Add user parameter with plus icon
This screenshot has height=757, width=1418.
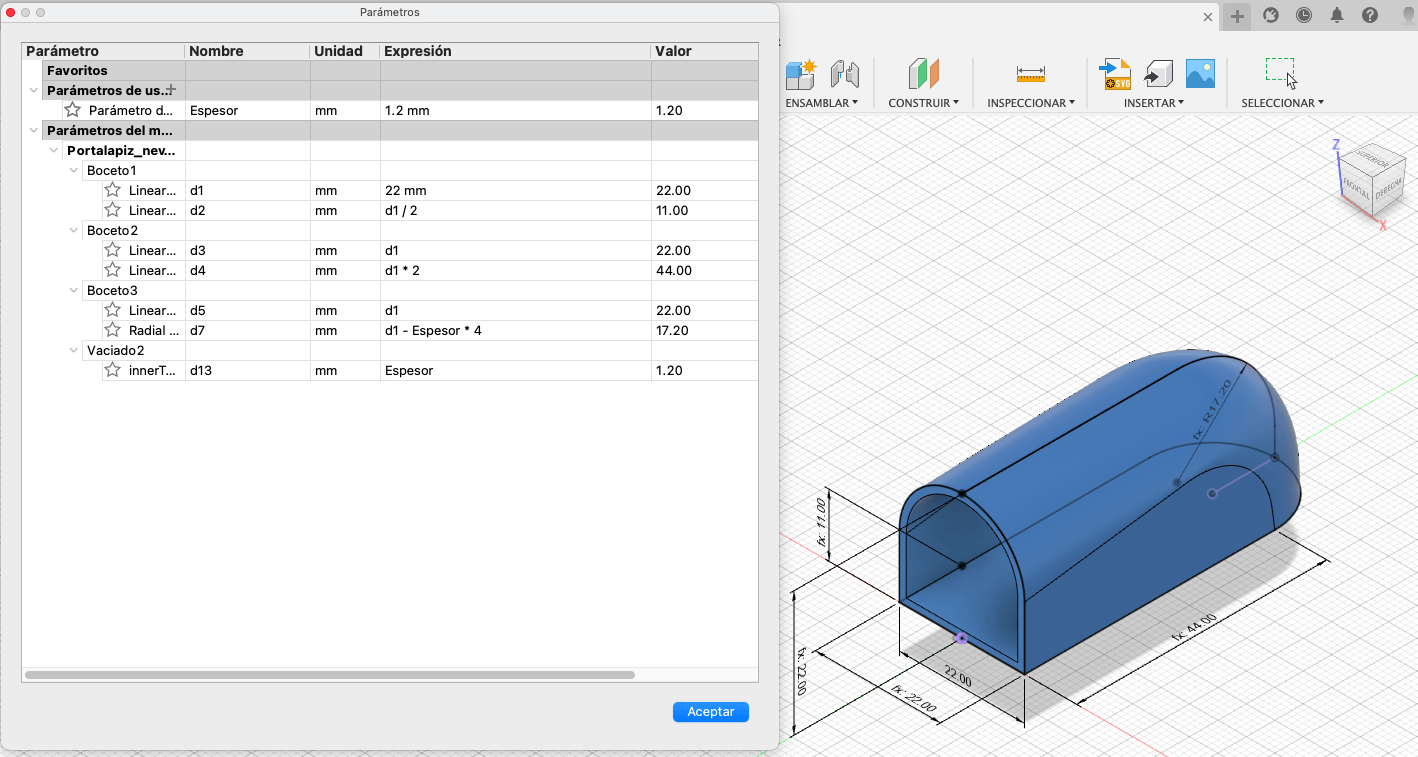(x=171, y=90)
